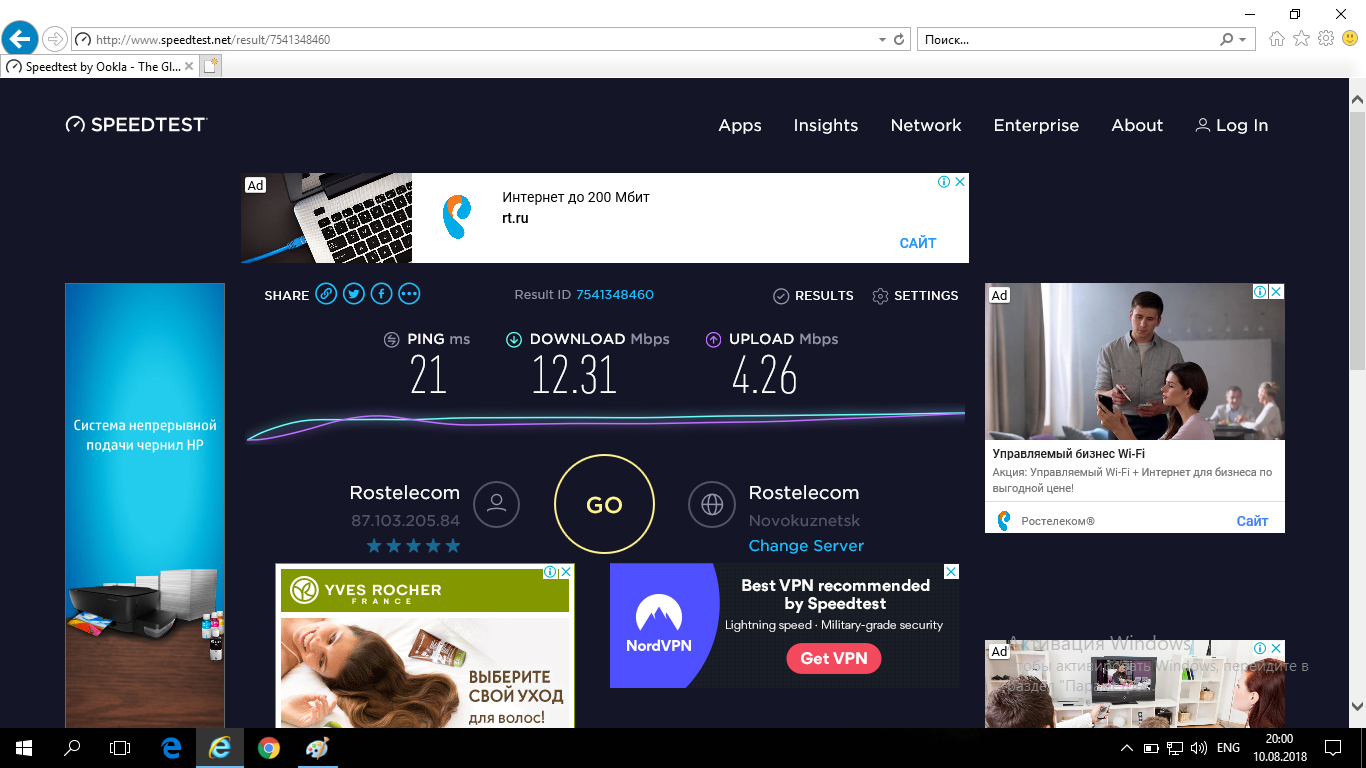
Task: Launch Microsoft Edge from the taskbar
Action: click(172, 748)
